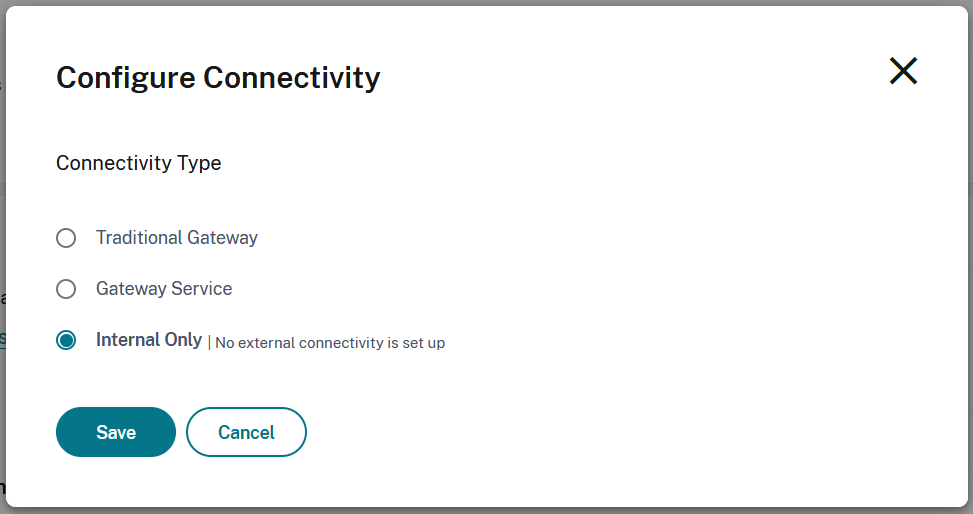Switch connectivity type to Traditional Gateway
The height and width of the screenshot is (514, 973).
[x=66, y=238]
